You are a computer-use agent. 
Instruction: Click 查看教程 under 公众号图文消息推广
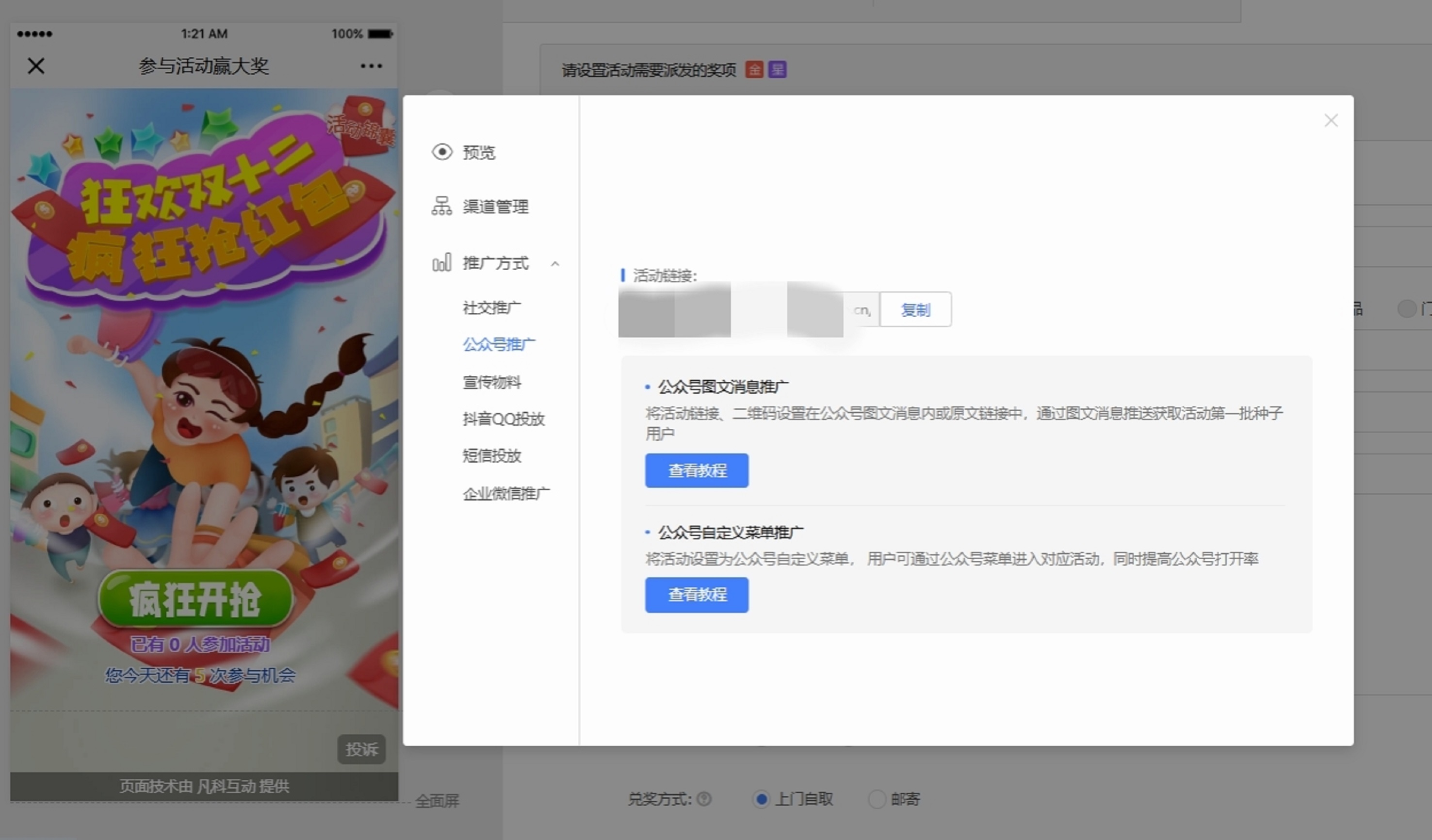tap(697, 470)
